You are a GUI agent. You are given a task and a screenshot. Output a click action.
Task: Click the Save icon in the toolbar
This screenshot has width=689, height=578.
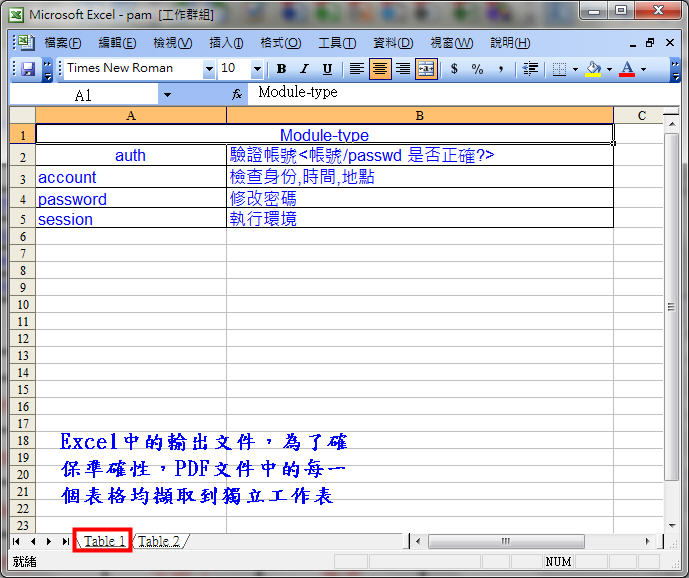pos(28,69)
